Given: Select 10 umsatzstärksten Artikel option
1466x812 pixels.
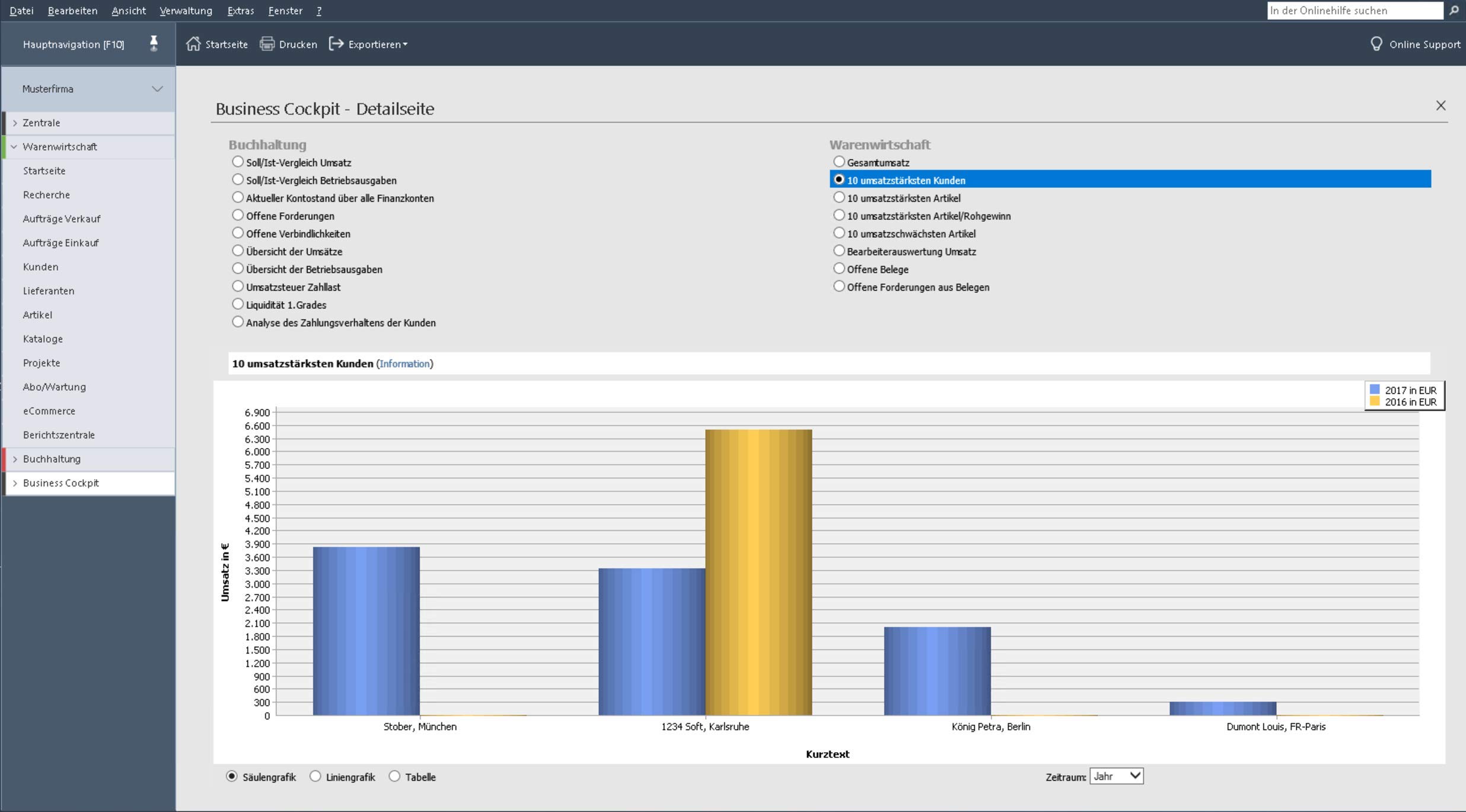Looking at the screenshot, I should 839,197.
